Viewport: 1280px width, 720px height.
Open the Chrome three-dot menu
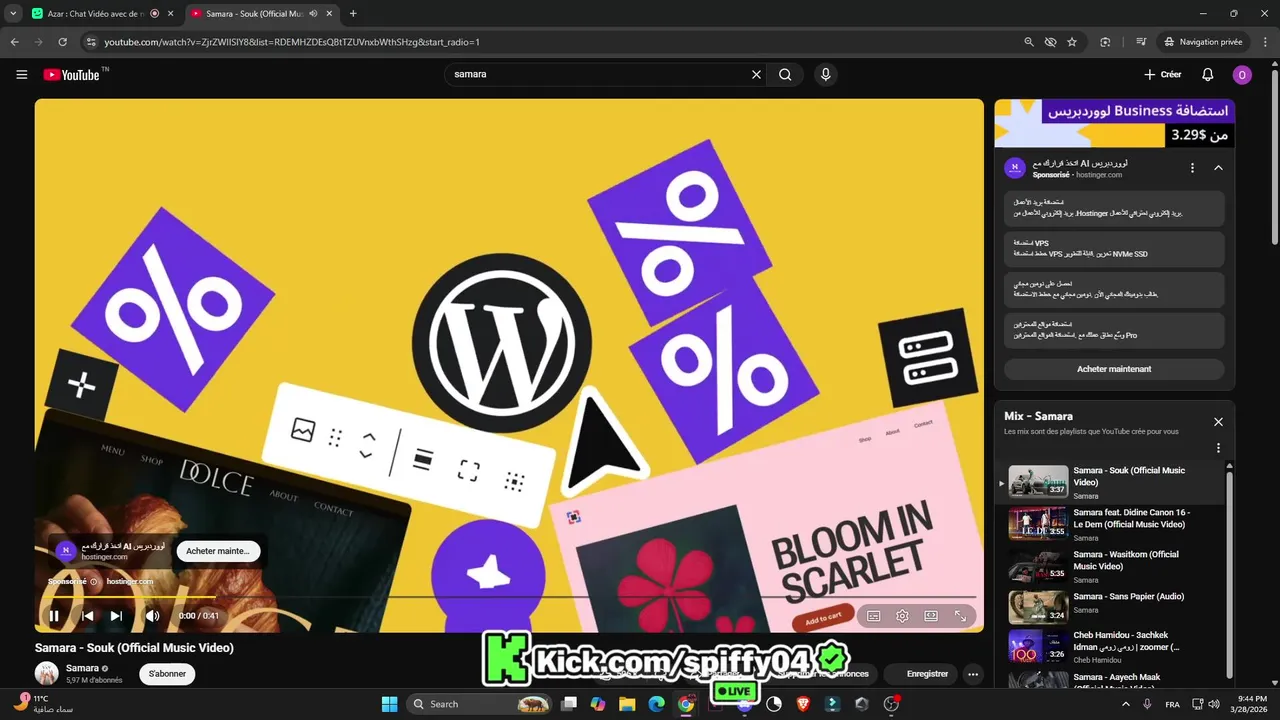(x=1265, y=42)
